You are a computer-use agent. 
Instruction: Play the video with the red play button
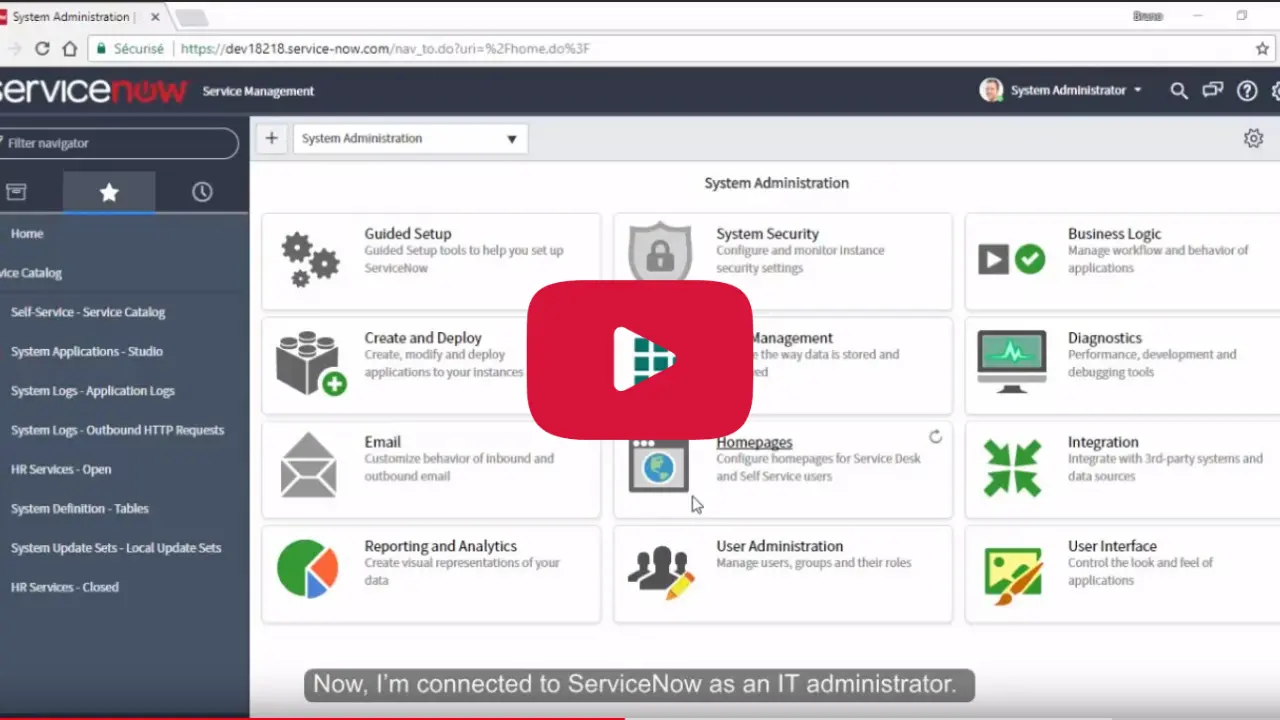[x=640, y=360]
